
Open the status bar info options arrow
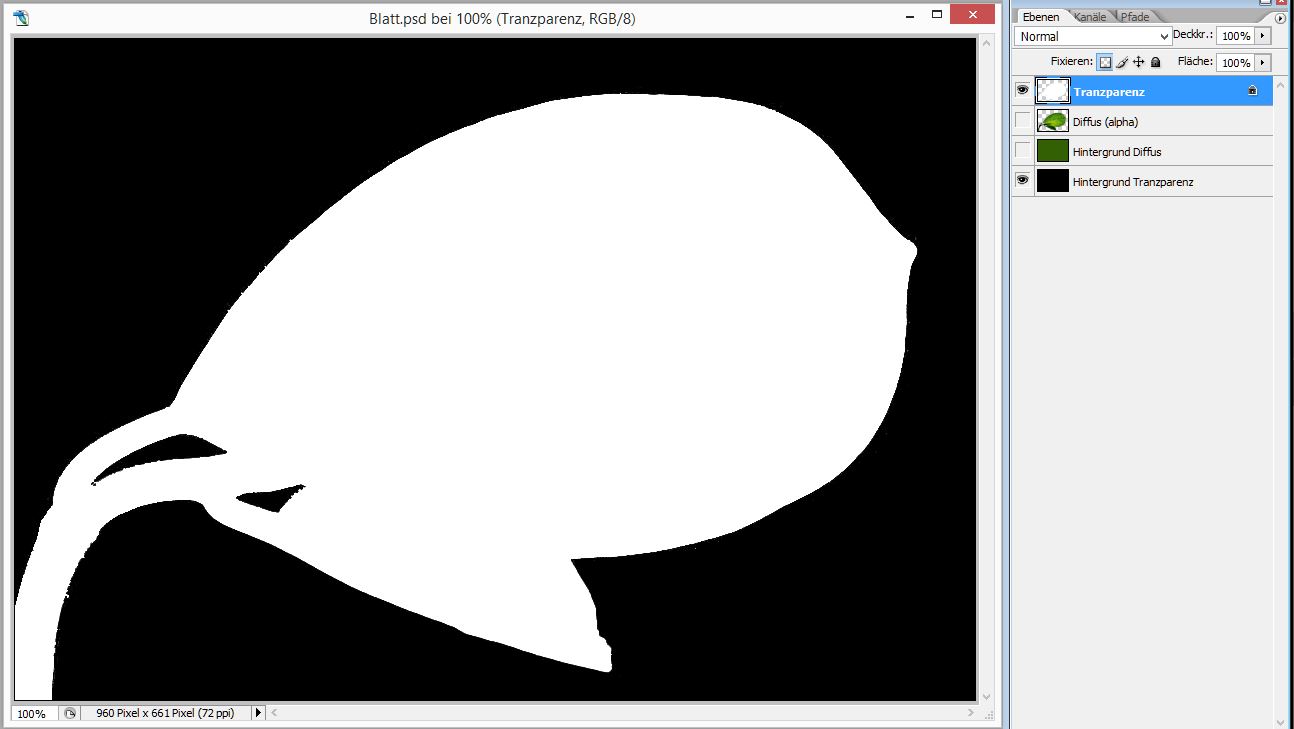click(258, 713)
